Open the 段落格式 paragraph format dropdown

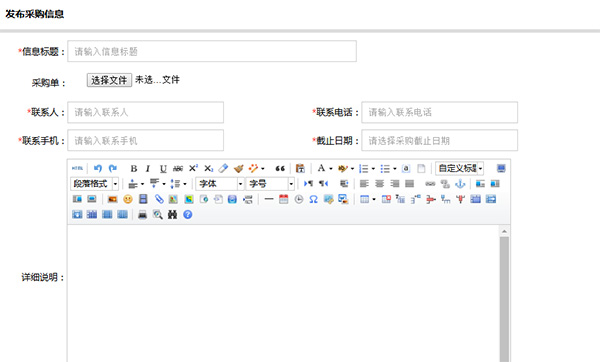tap(95, 184)
